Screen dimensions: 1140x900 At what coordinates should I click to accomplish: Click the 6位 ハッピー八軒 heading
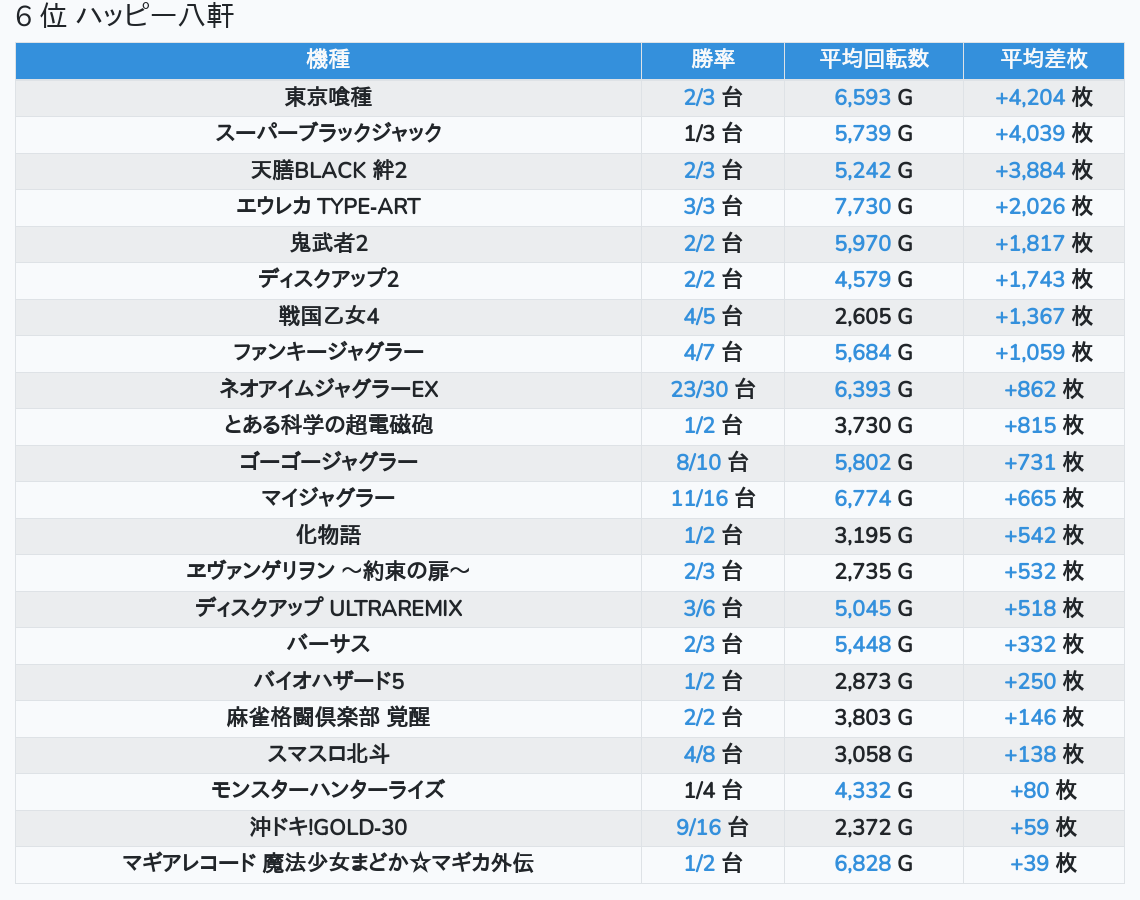[125, 17]
